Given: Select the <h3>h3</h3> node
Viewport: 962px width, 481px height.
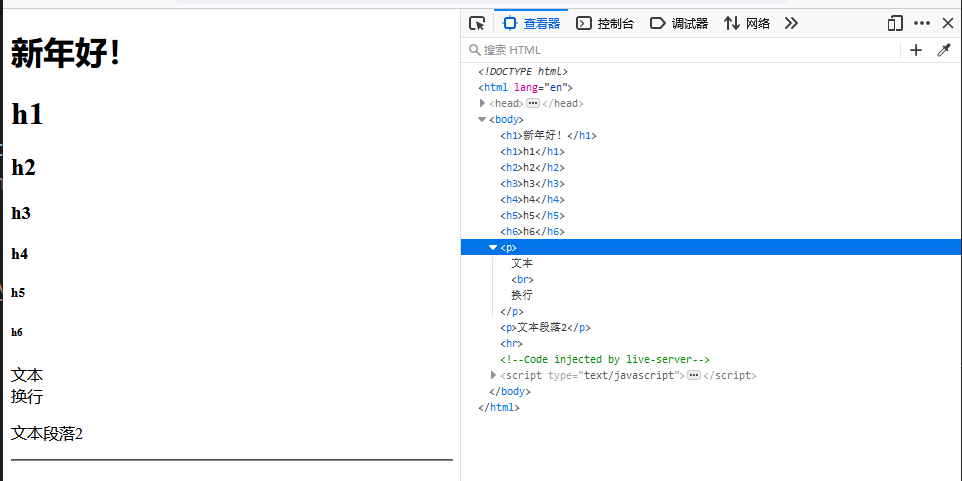Looking at the screenshot, I should pos(532,183).
